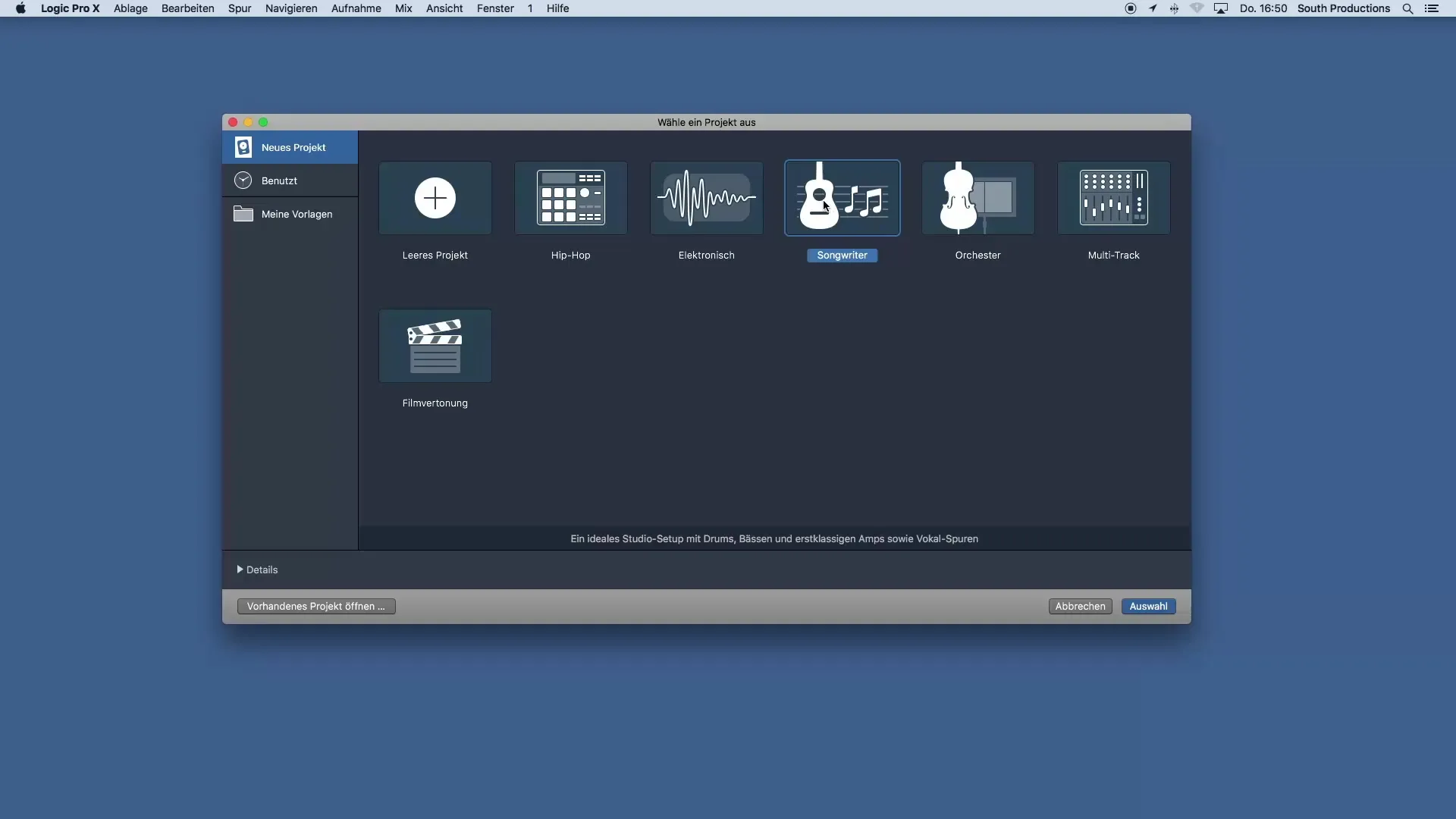Open the Ansicht menu
The height and width of the screenshot is (819, 1456).
(444, 8)
